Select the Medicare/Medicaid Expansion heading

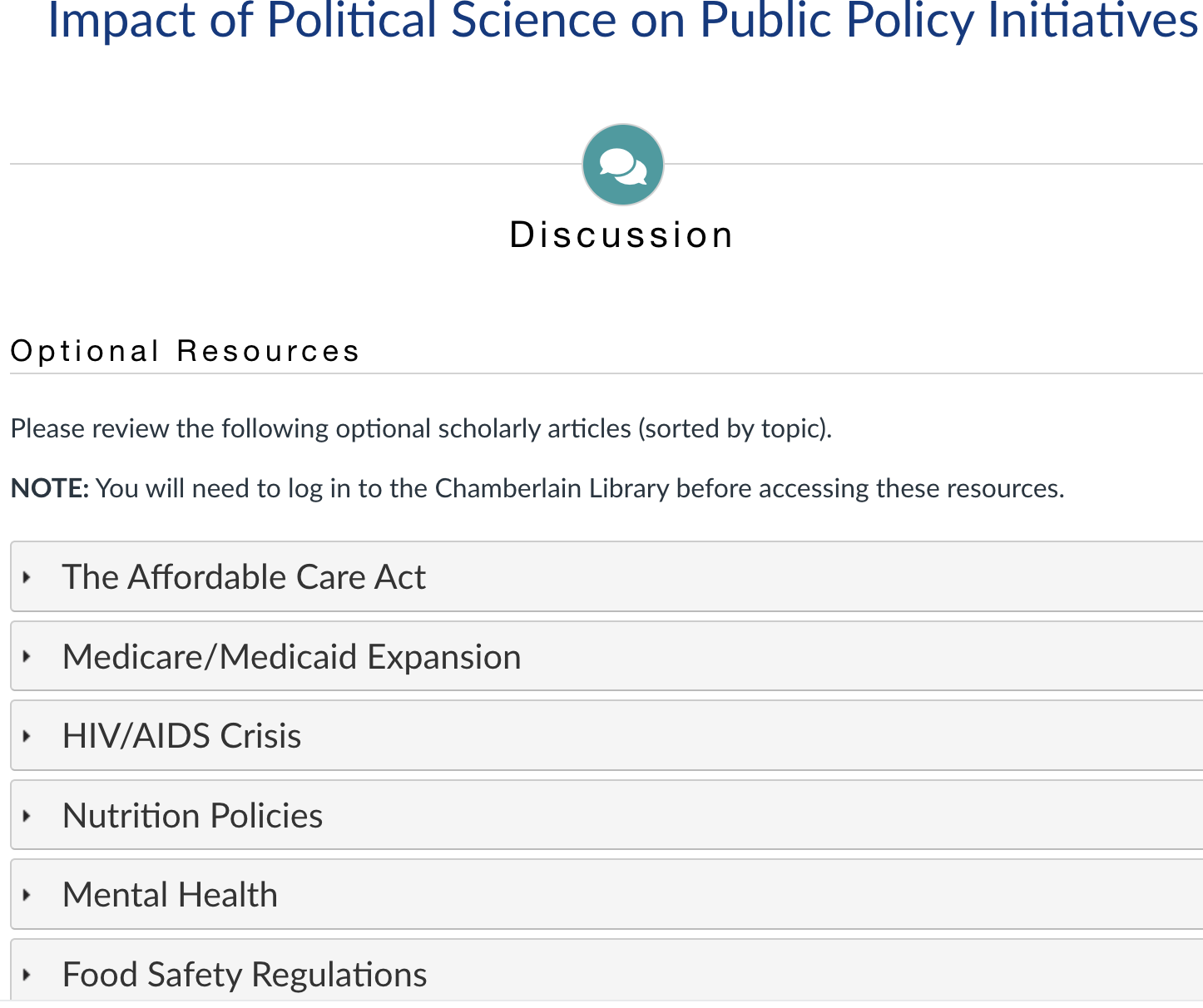pyautogui.click(x=291, y=657)
